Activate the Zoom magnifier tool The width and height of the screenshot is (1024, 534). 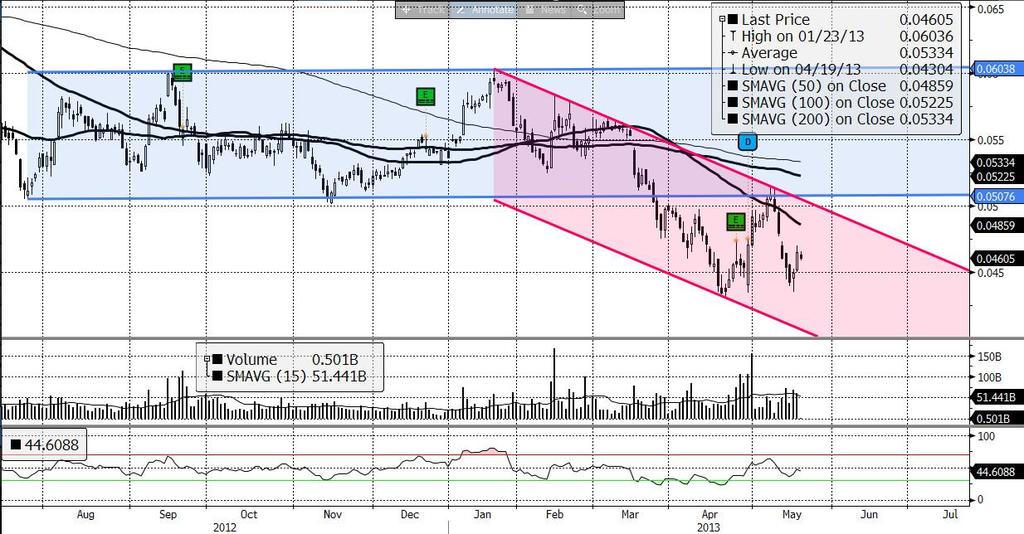point(598,10)
